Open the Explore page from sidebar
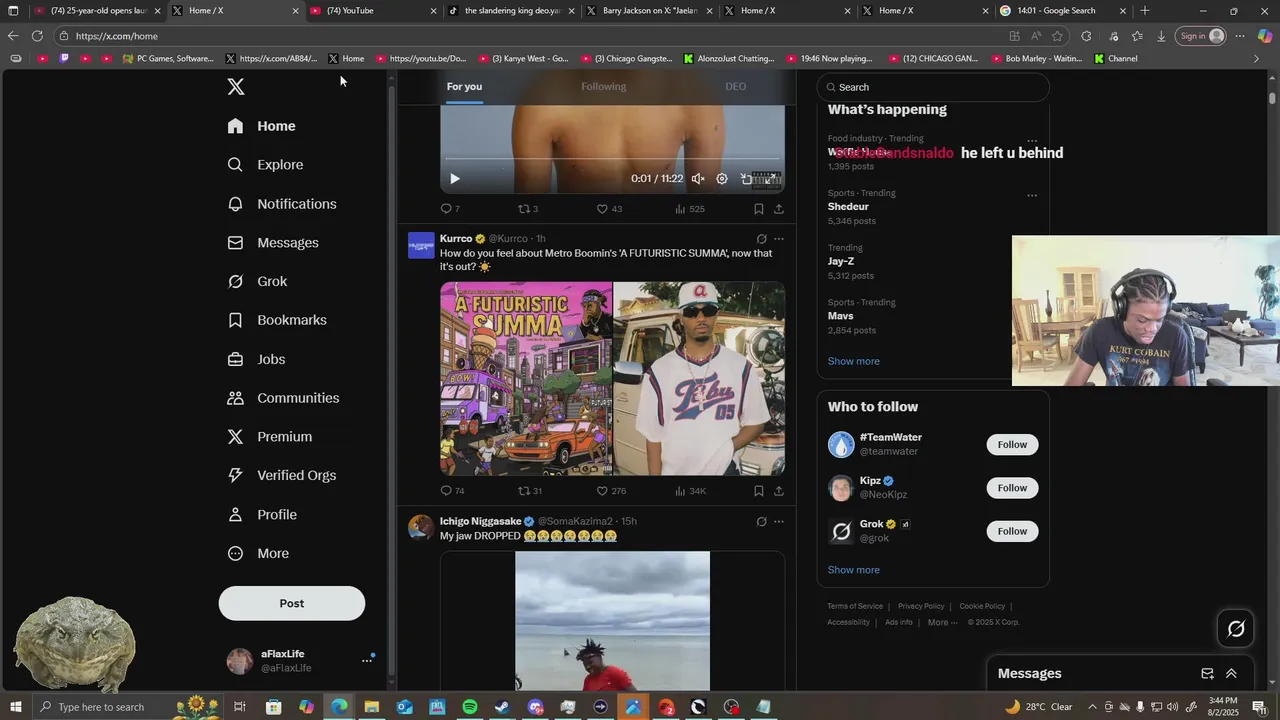This screenshot has width=1280, height=720. point(266,165)
